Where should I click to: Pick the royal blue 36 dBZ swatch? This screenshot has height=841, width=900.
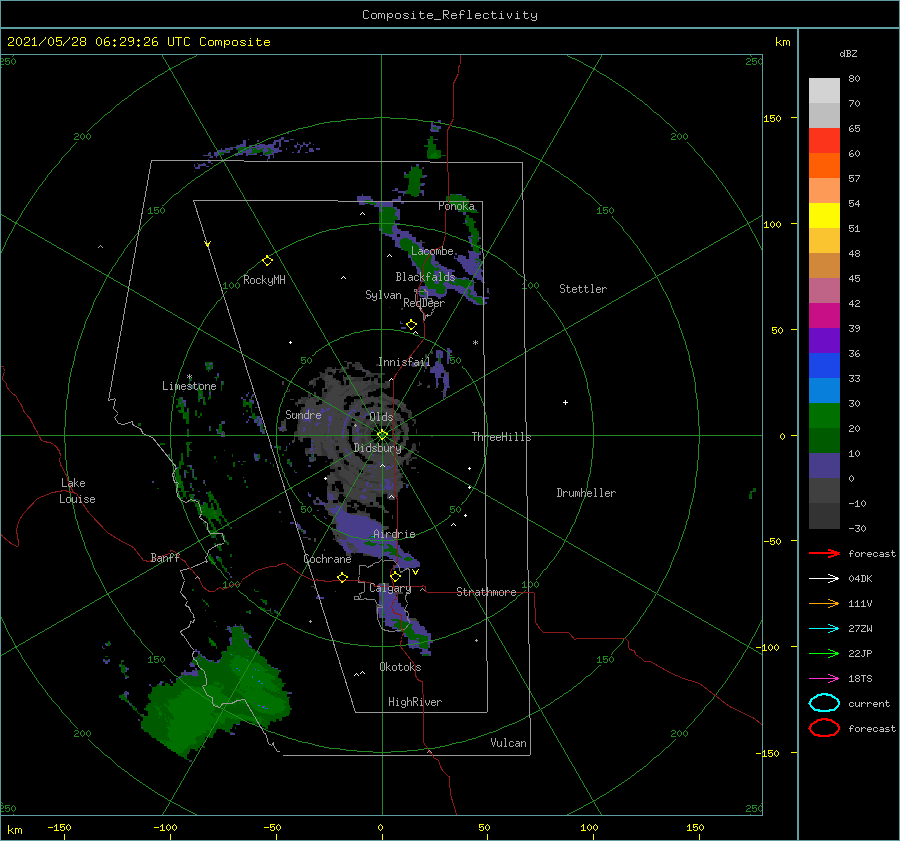pyautogui.click(x=824, y=365)
